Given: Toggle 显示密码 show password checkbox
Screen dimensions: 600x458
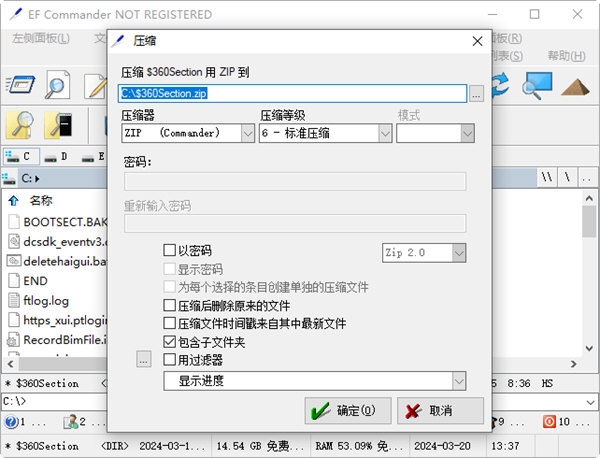Looking at the screenshot, I should (170, 269).
